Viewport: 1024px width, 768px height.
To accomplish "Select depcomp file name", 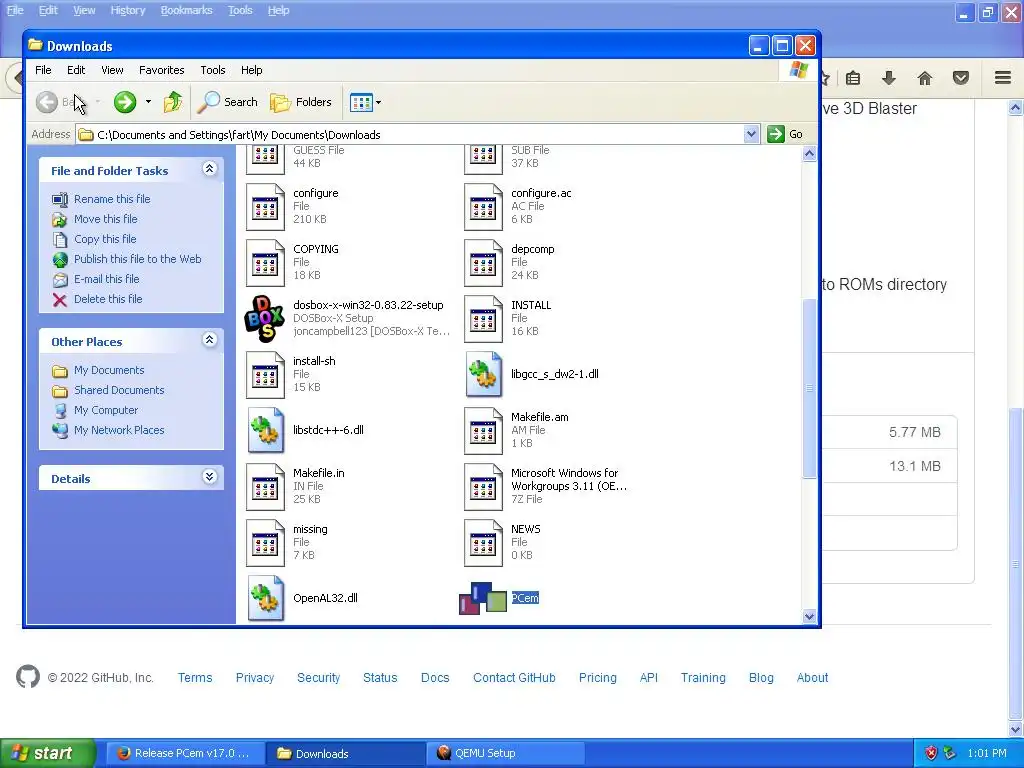I will (532, 249).
